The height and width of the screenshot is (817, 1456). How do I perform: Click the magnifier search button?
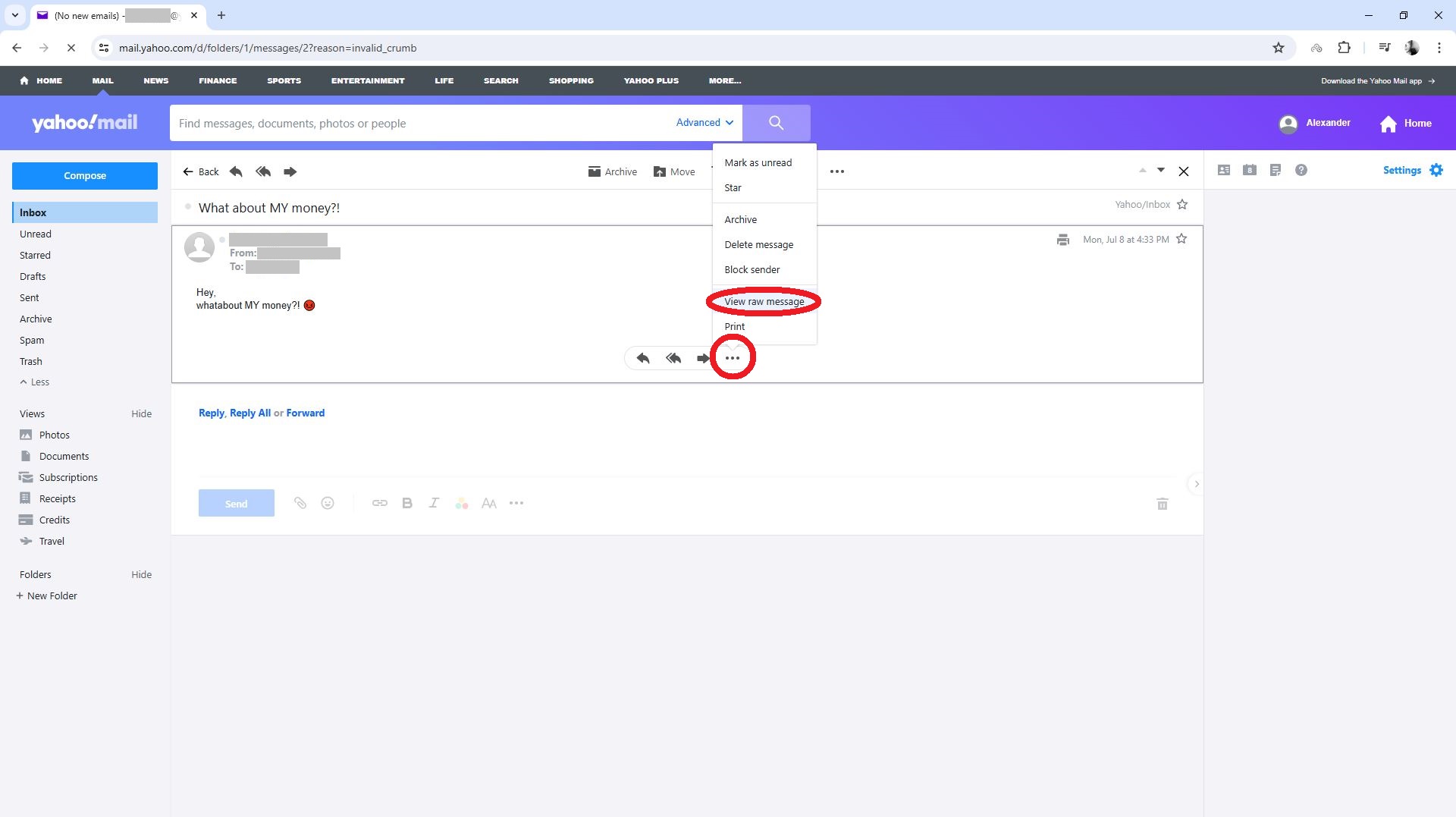[776, 123]
